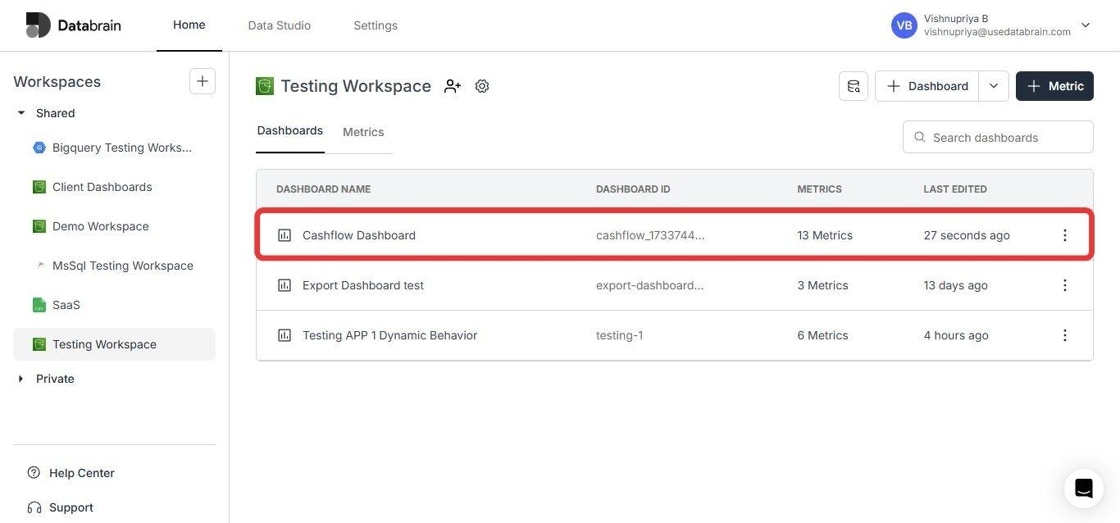The width and height of the screenshot is (1120, 523).
Task: Click the + Metric button
Action: pos(1054,86)
